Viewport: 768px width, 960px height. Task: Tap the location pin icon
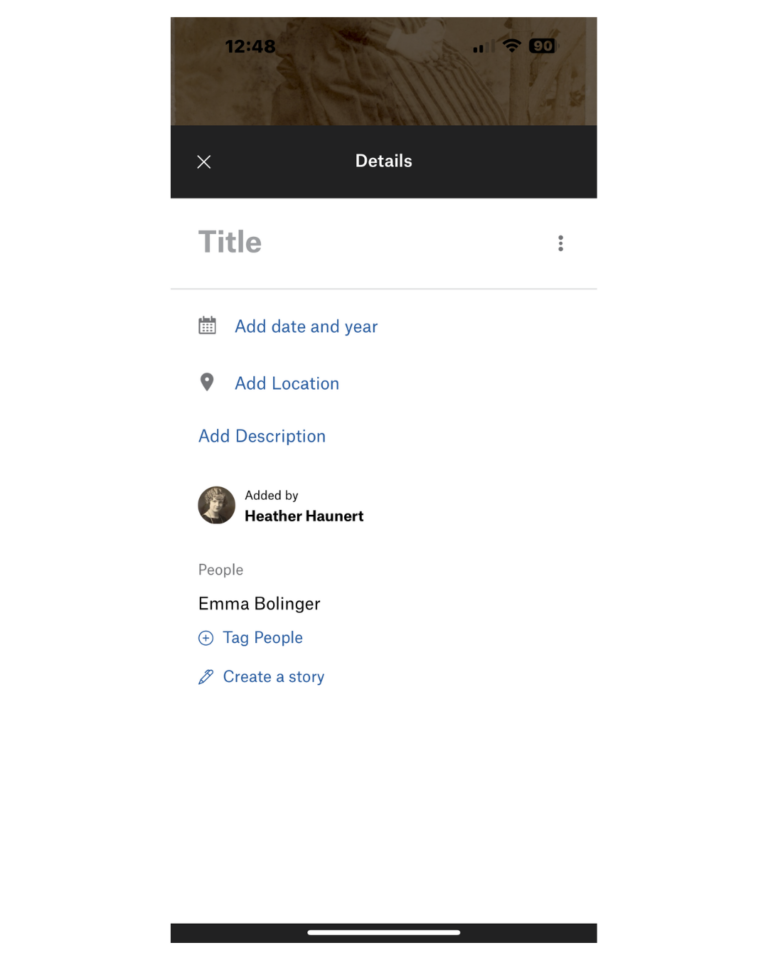tap(207, 383)
